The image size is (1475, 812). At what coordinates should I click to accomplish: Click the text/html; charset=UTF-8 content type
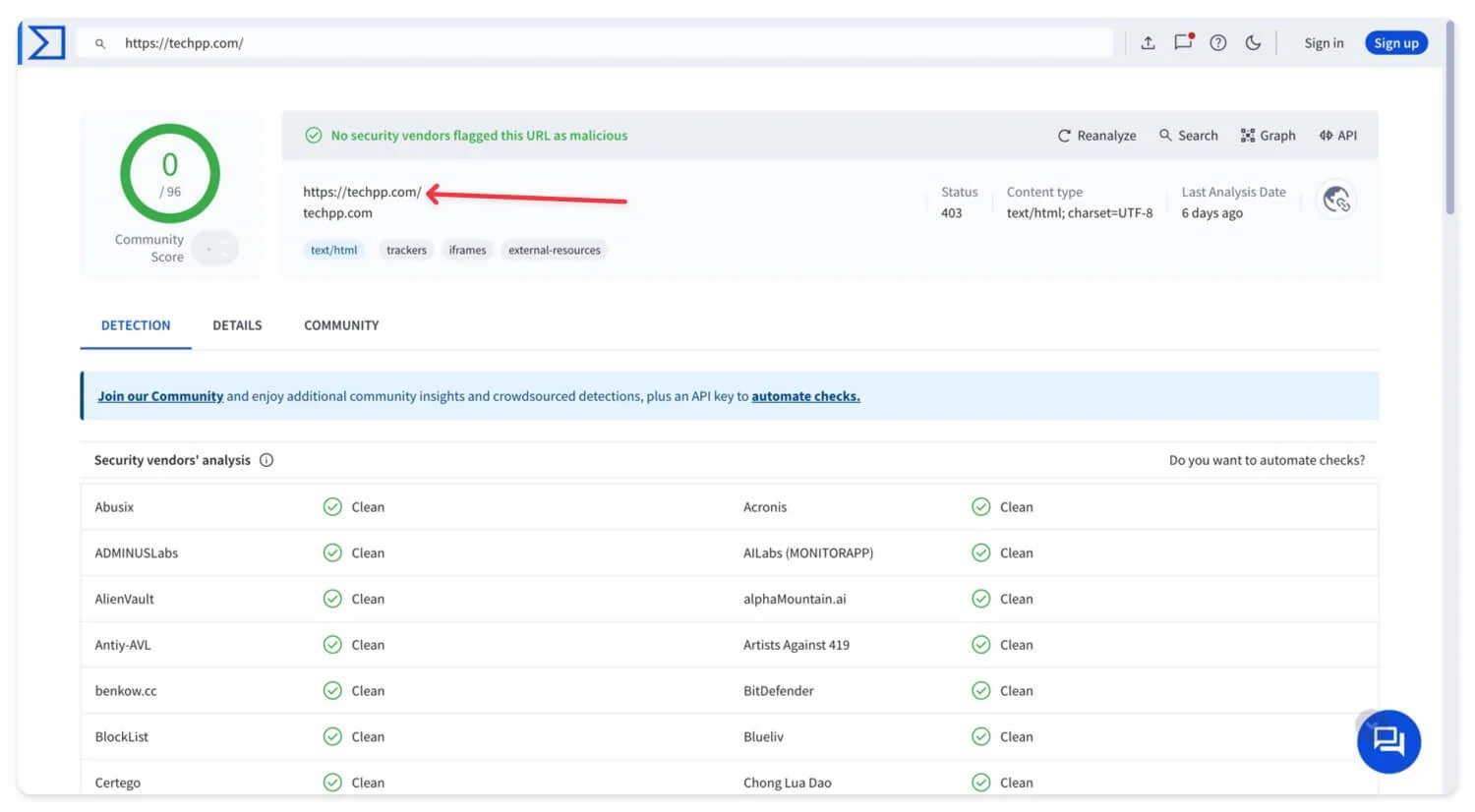pos(1080,213)
